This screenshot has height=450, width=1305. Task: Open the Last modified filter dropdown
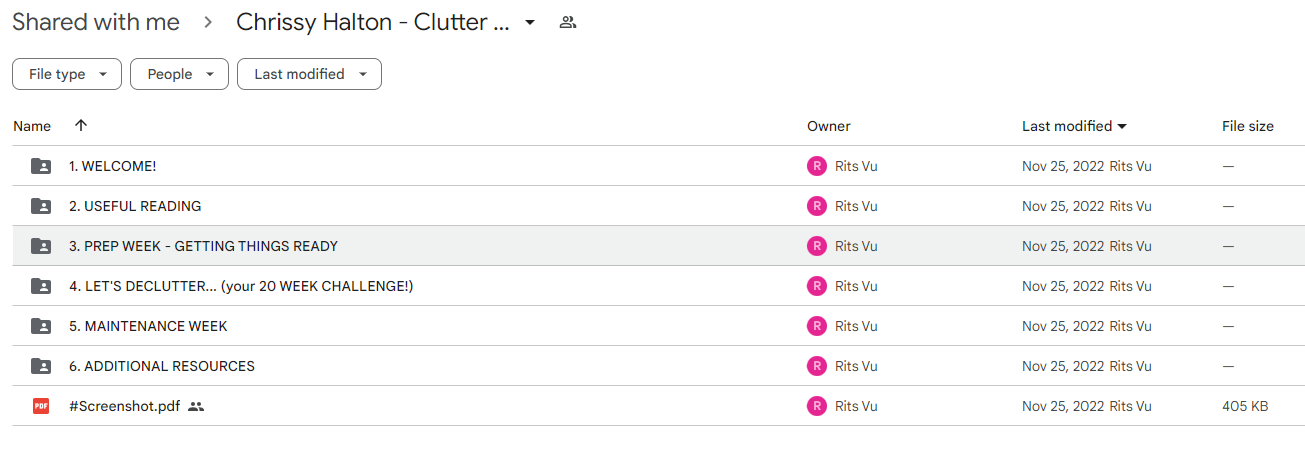click(309, 74)
